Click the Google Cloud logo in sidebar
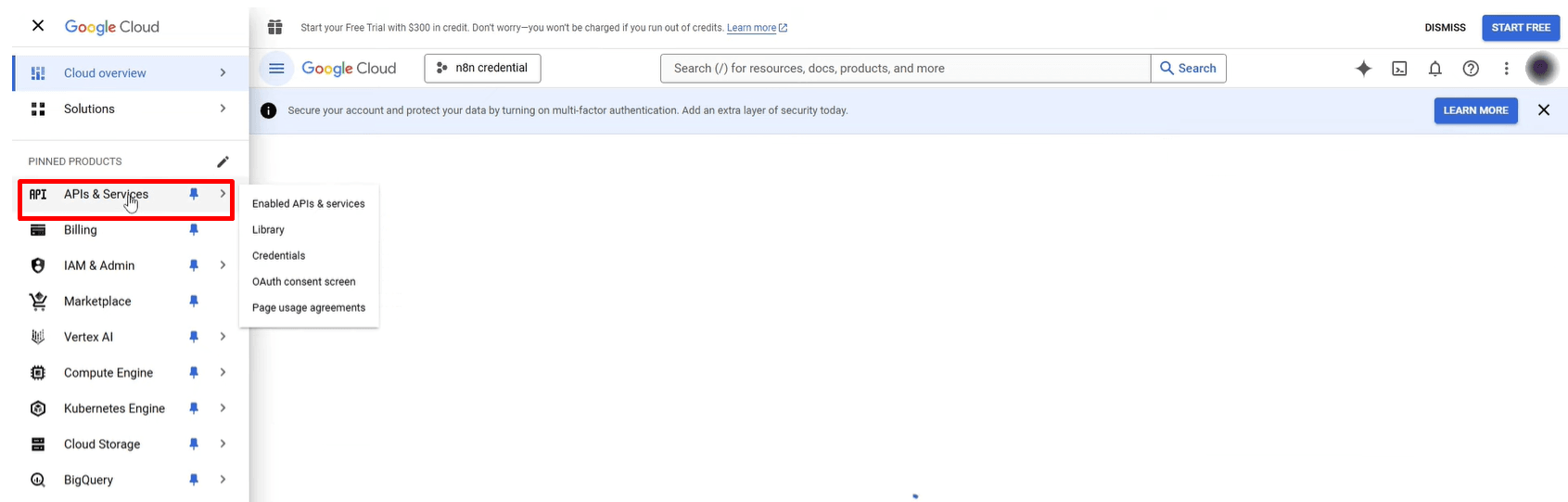 click(112, 27)
